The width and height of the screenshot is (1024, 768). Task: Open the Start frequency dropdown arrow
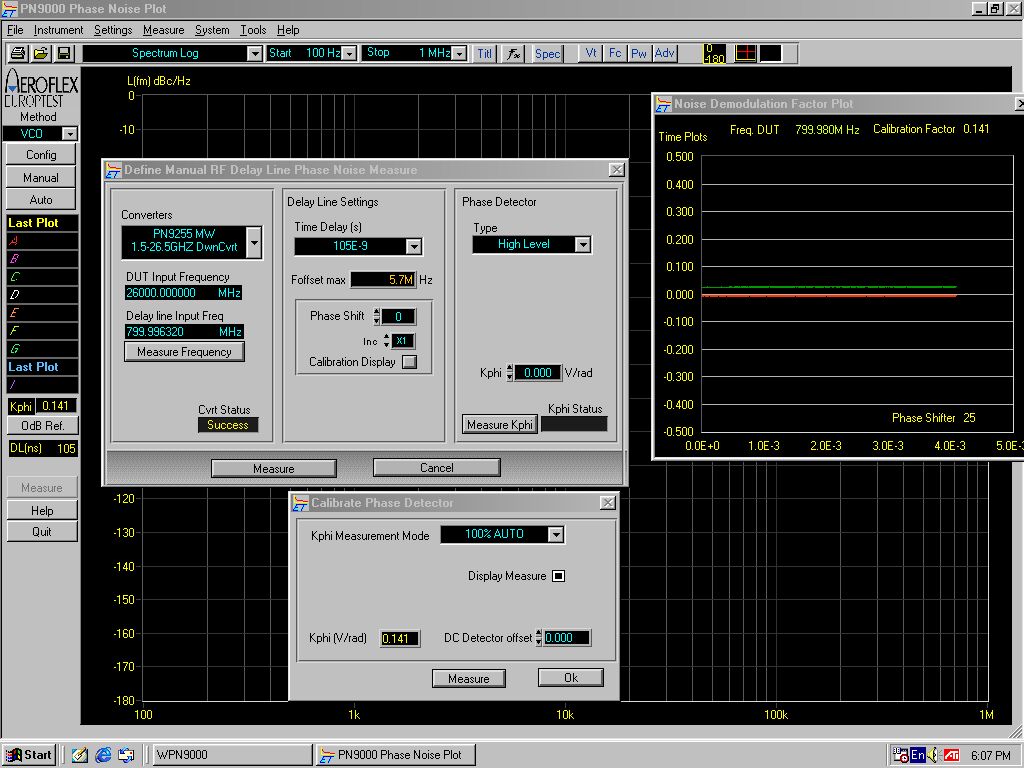(350, 54)
